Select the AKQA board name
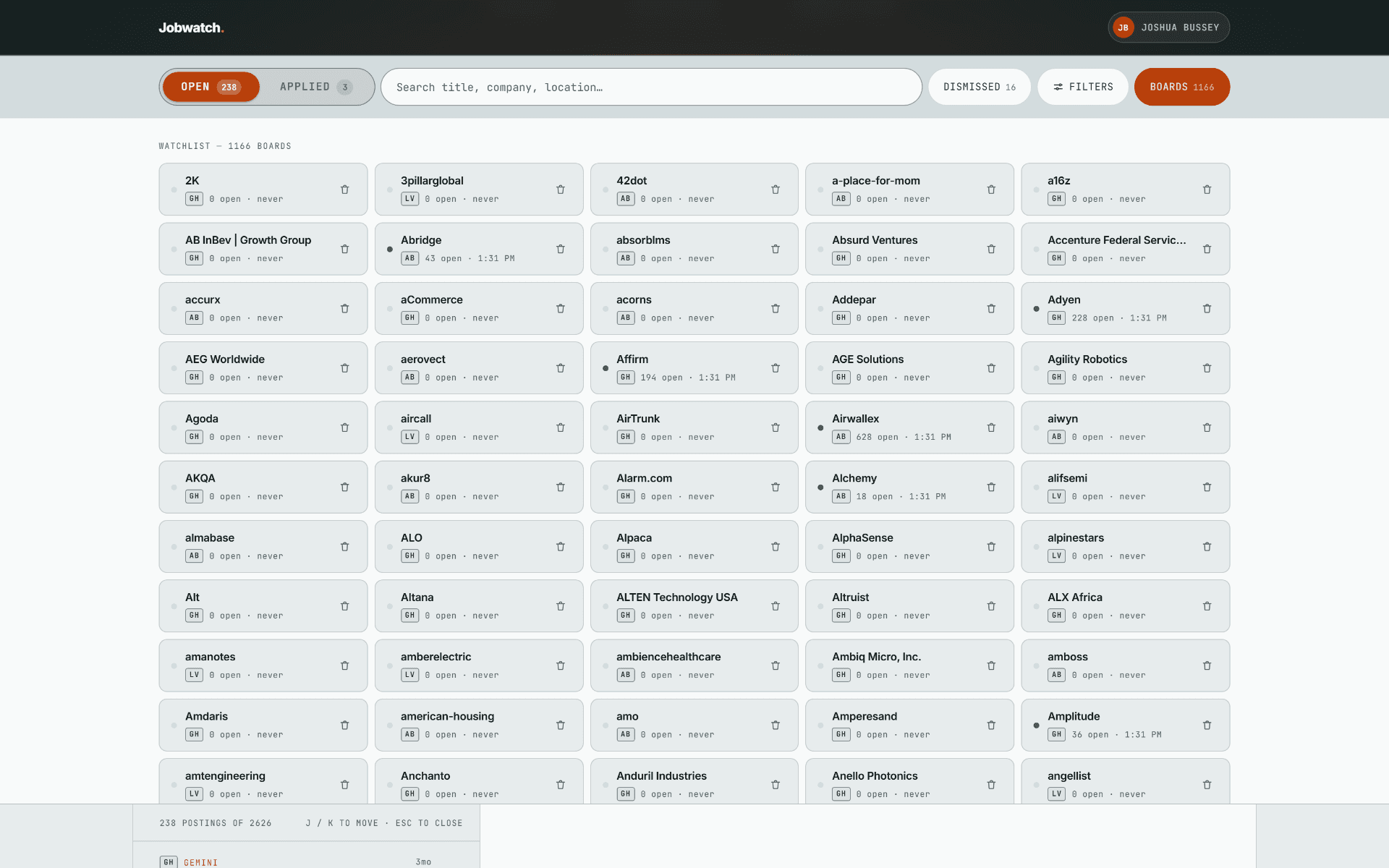The image size is (1389, 868). coord(200,478)
